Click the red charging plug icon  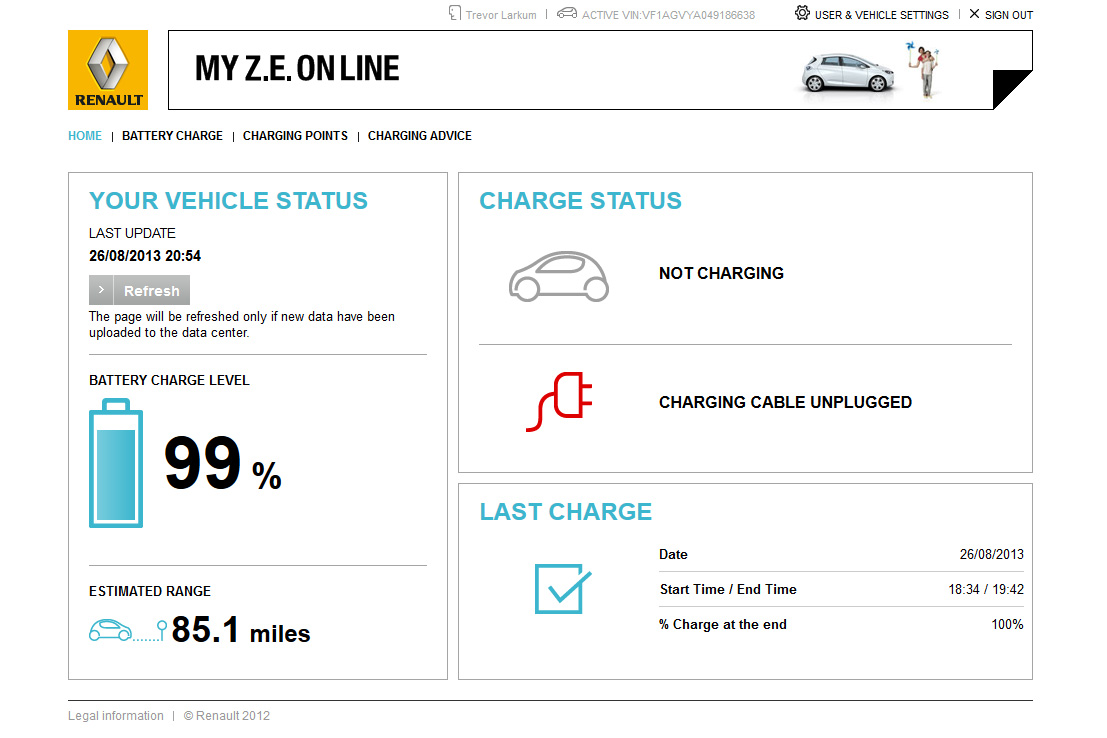(x=559, y=402)
